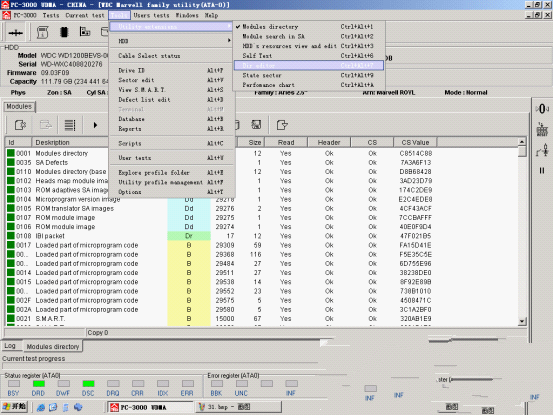Choose View S.M.A.R.T. menu entry
Image resolution: width=553 pixels, height=415 pixels.
click(x=171, y=90)
